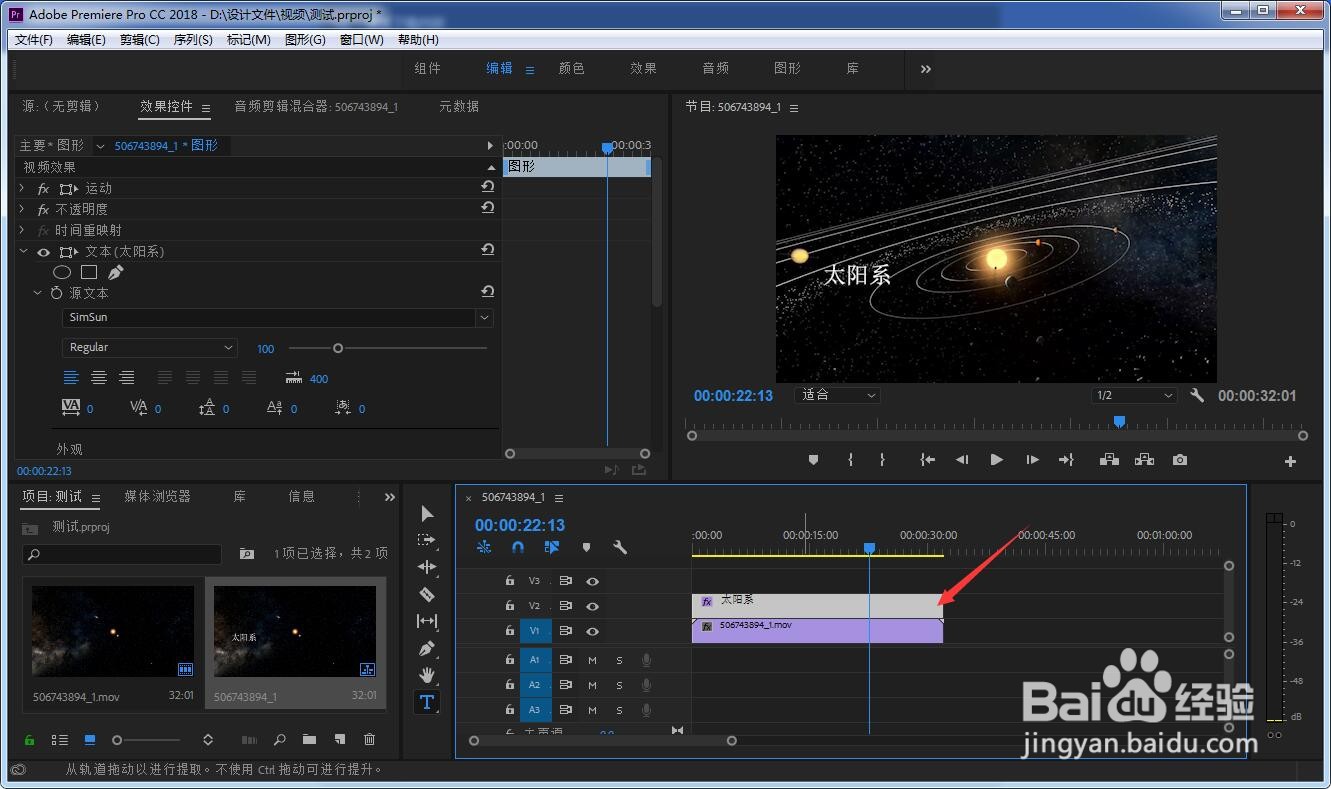Step back one frame

(962, 460)
